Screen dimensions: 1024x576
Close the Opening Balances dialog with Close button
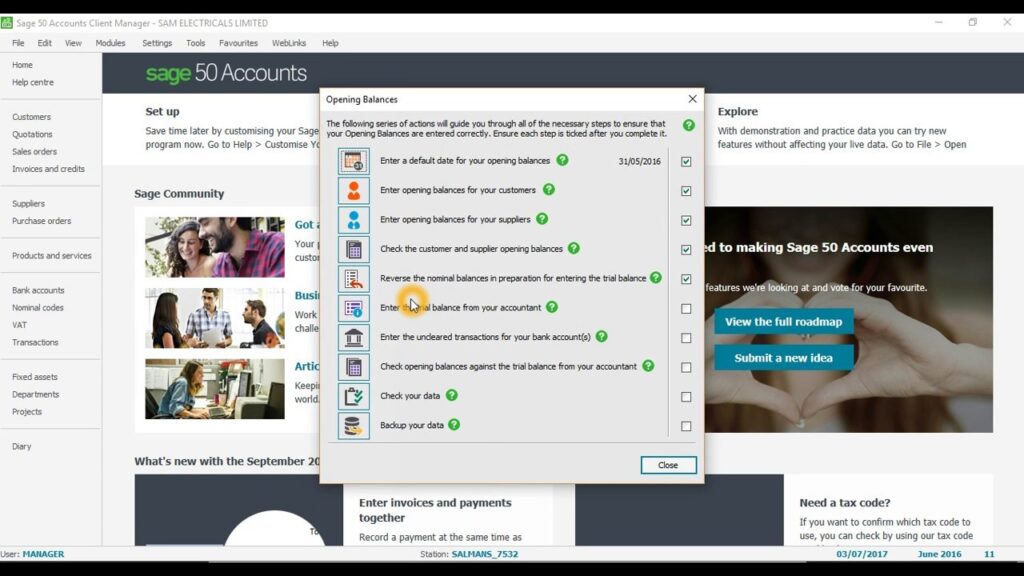668,465
